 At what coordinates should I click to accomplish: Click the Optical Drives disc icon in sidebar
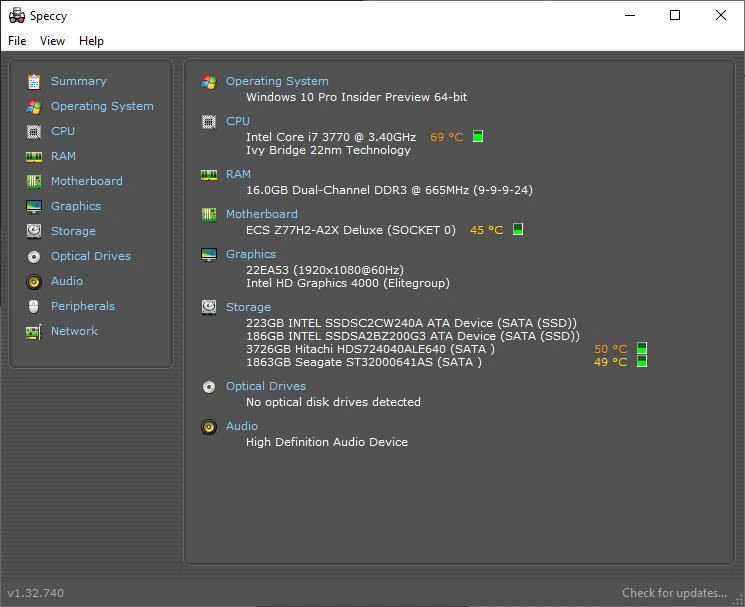coord(34,257)
